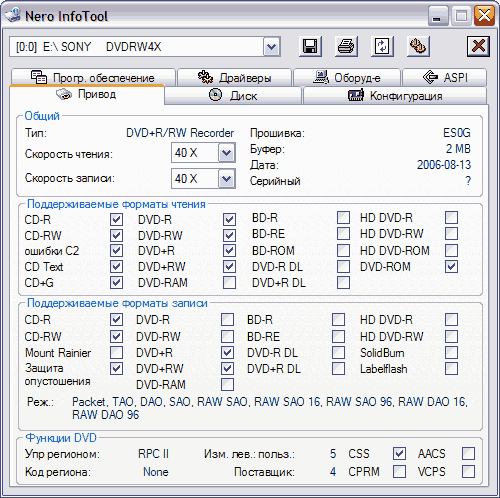Select the Привод tab
This screenshot has width=500, height=498.
coord(87,95)
